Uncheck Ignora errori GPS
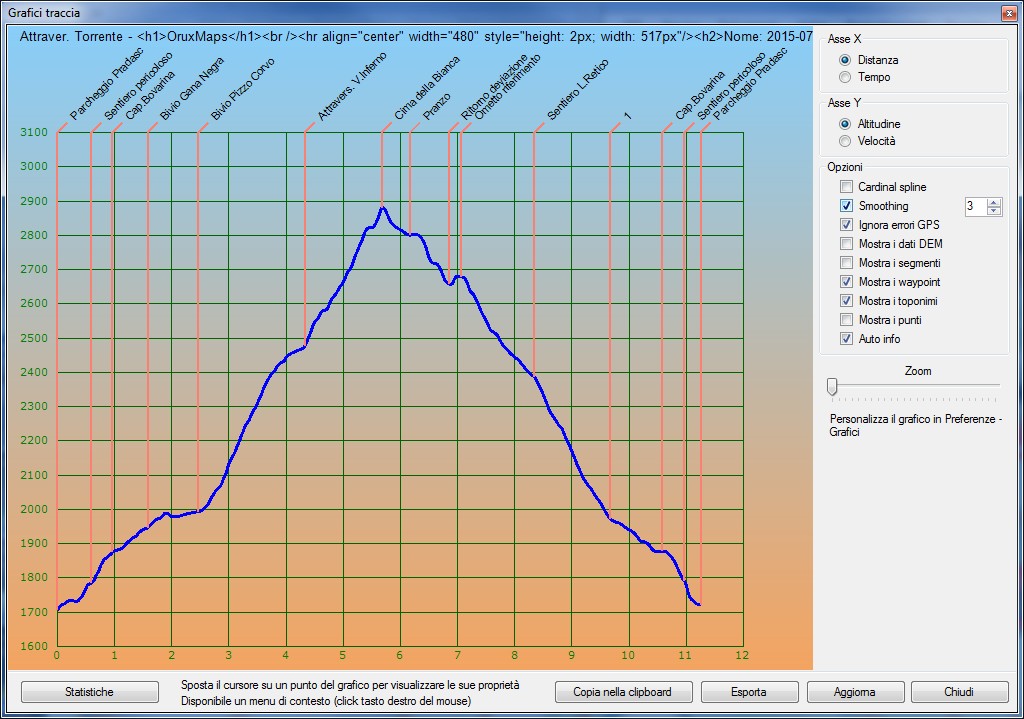 [847, 225]
